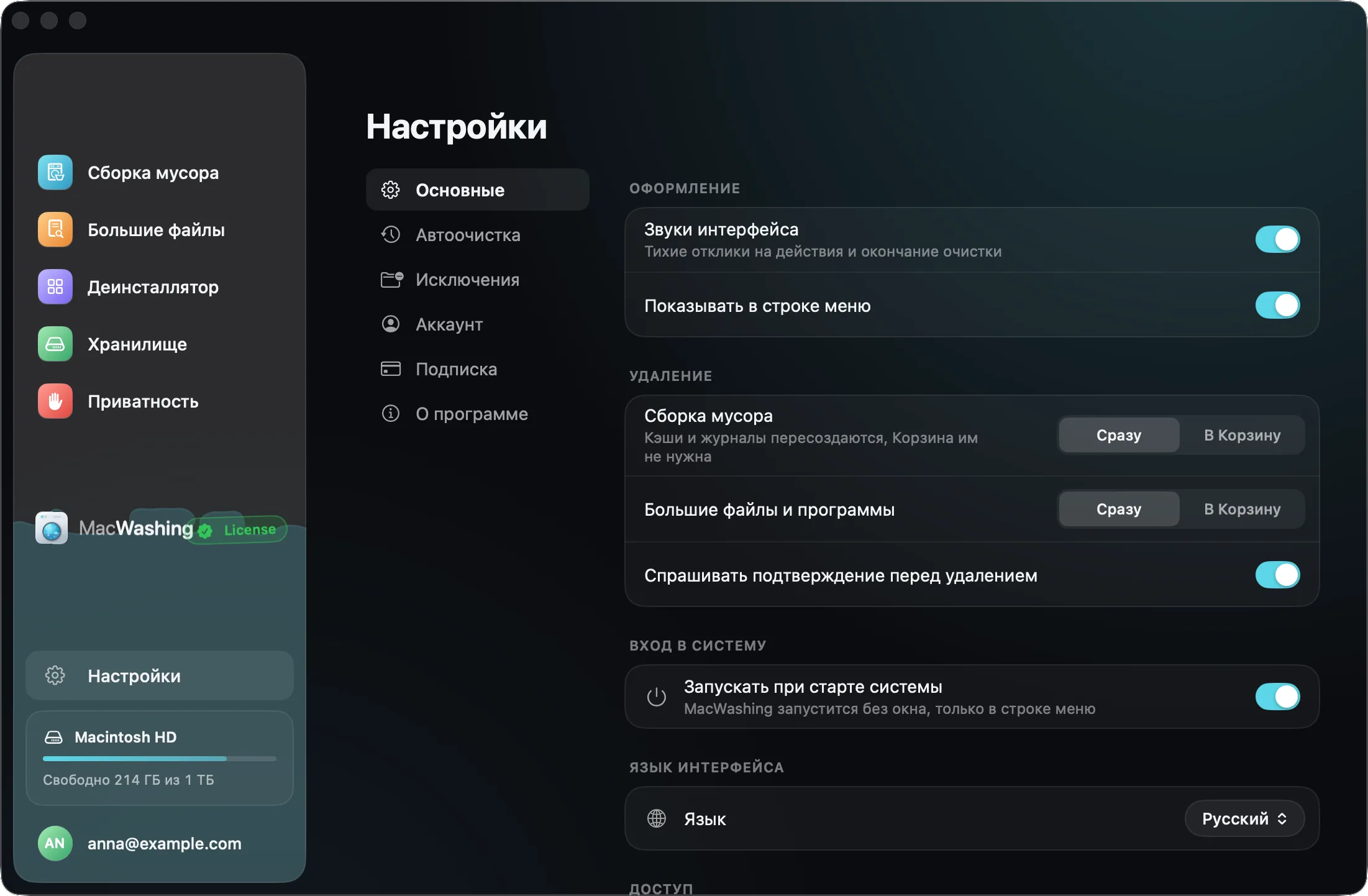1368x896 pixels.
Task: Disable Спрашивать подтверждение перед удалением switch
Action: [1278, 575]
